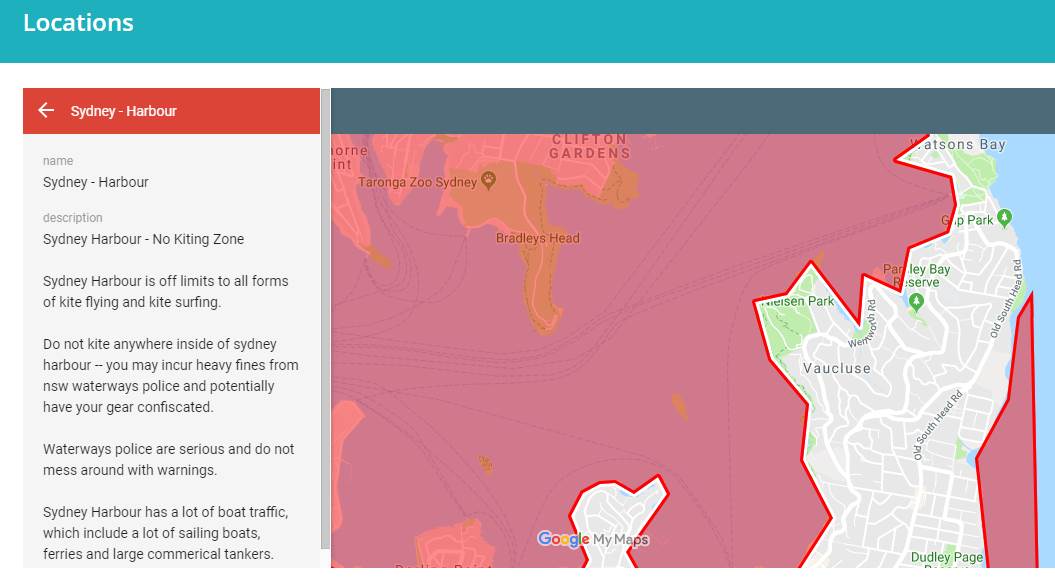Click the Wentworth Rd street label
Screen dimensions: 1055x580
pyautogui.click(x=862, y=323)
